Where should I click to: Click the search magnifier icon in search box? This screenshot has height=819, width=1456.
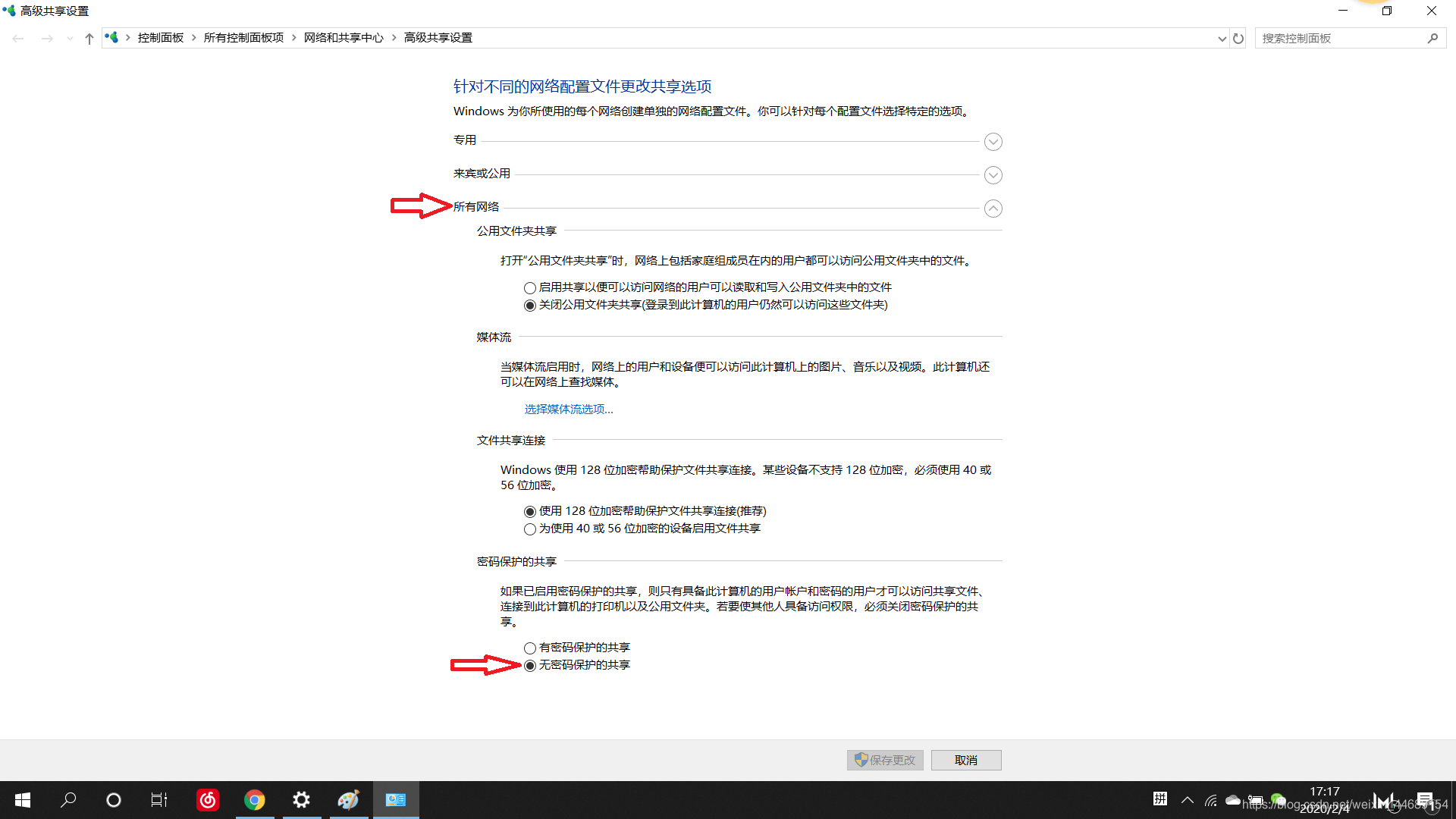point(1432,38)
